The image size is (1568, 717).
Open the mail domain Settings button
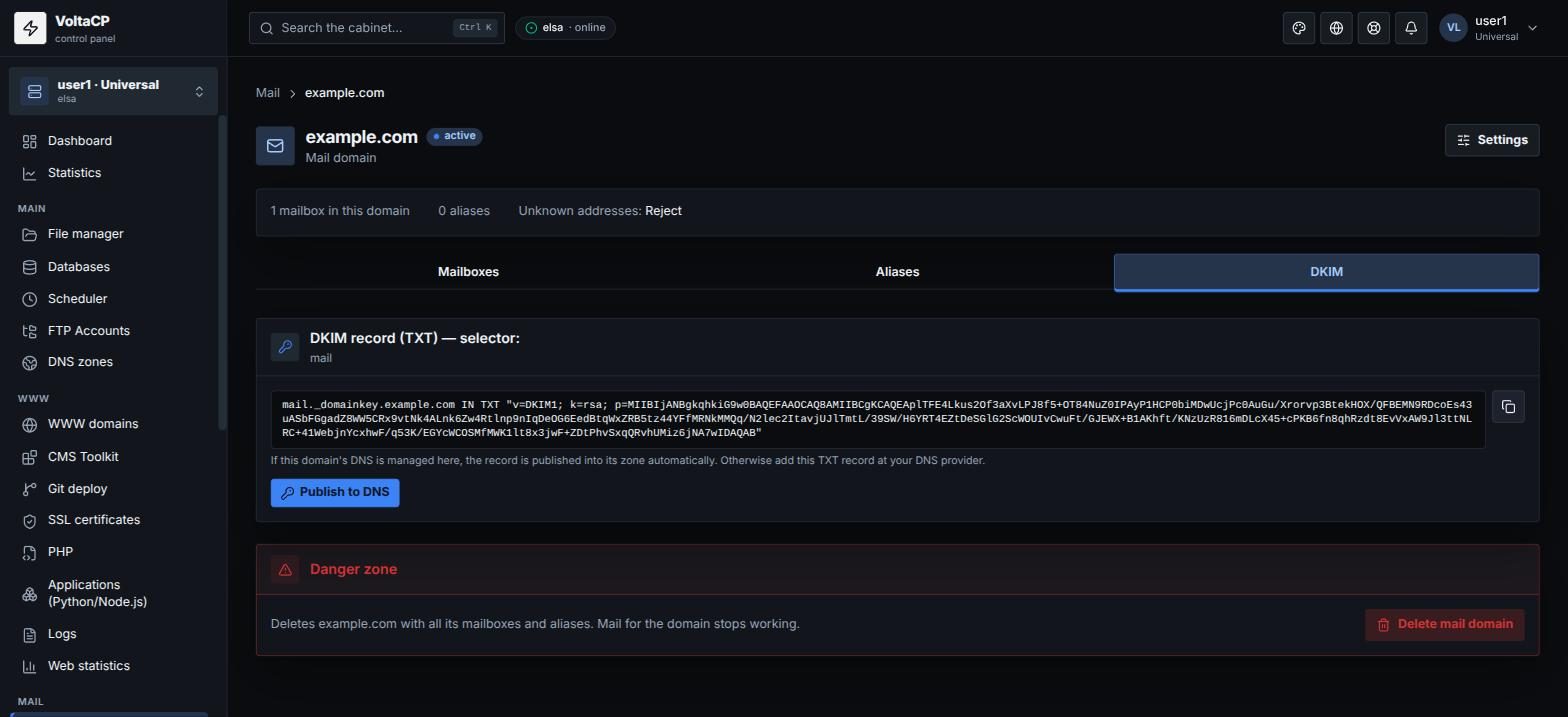(1492, 140)
